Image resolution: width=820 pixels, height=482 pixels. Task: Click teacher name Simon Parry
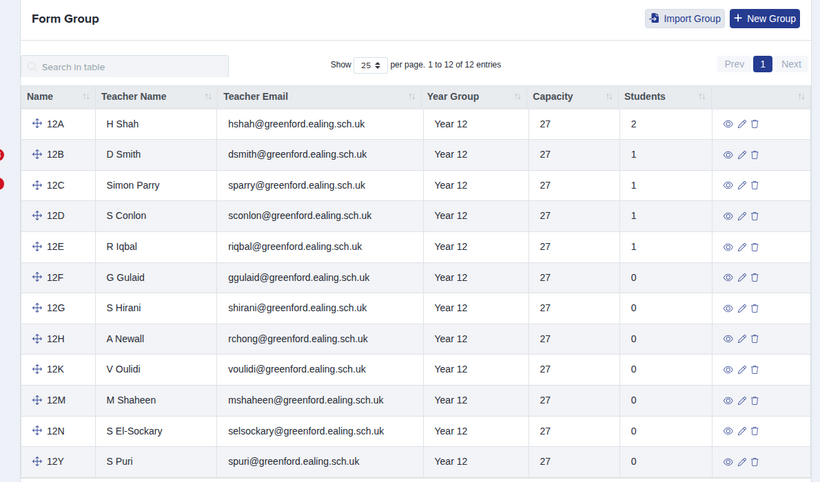pyautogui.click(x=133, y=185)
